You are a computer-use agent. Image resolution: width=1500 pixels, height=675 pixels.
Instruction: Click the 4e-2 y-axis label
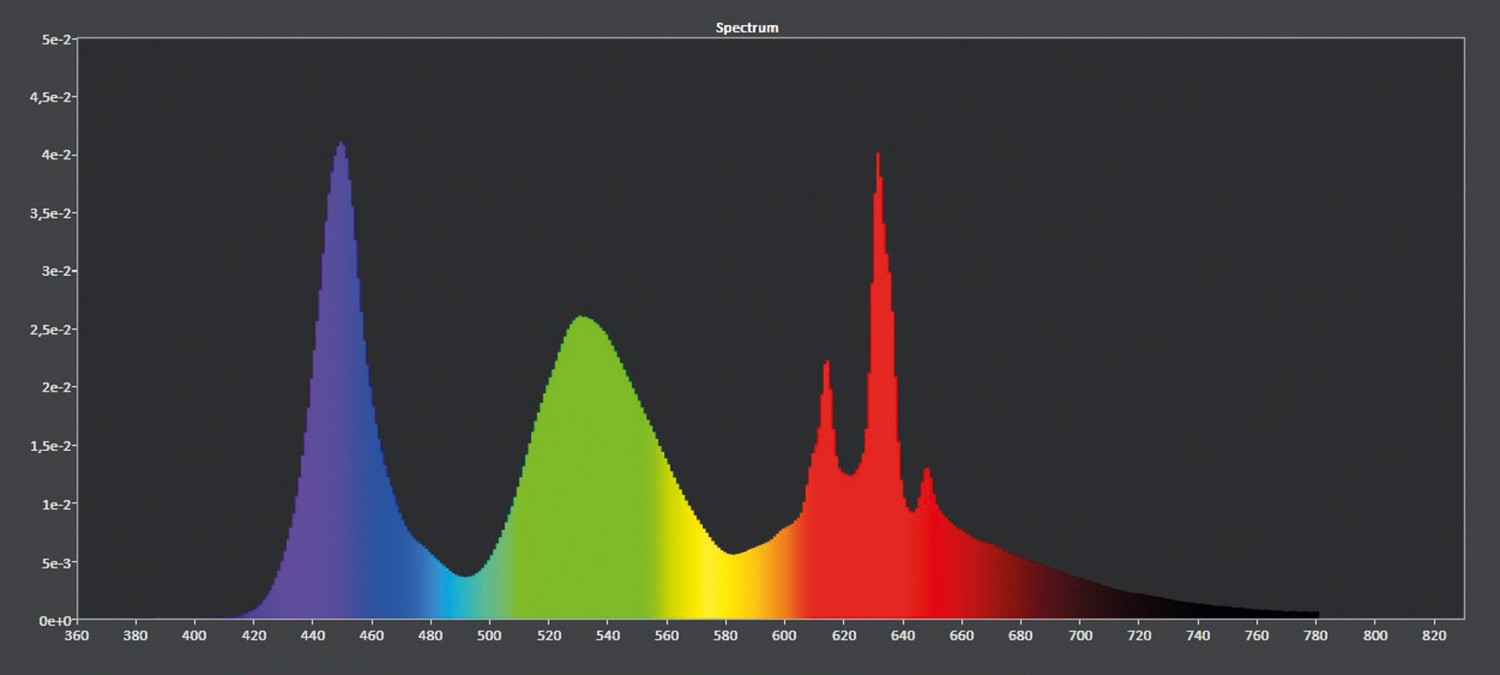(x=56, y=155)
